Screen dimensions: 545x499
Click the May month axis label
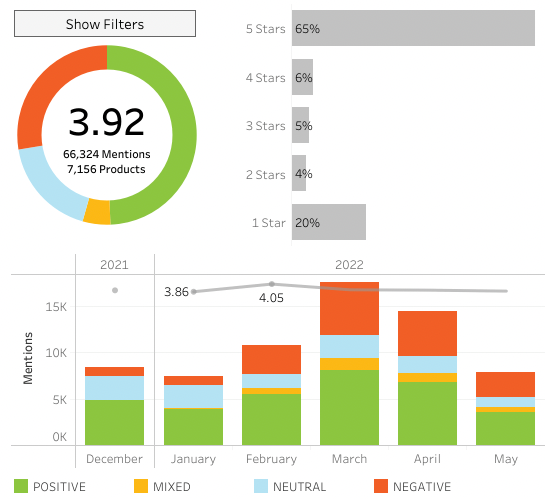click(x=506, y=459)
